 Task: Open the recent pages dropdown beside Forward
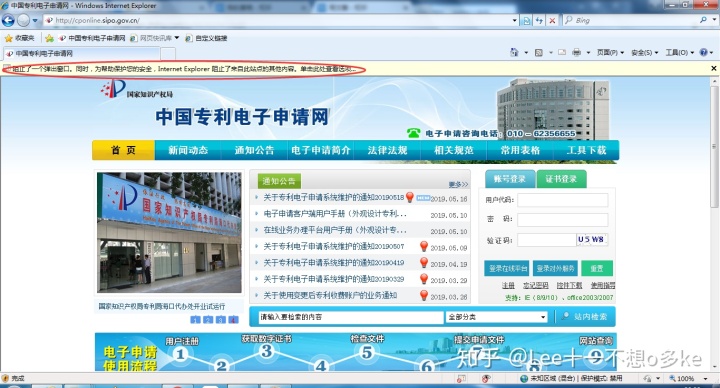point(35,21)
